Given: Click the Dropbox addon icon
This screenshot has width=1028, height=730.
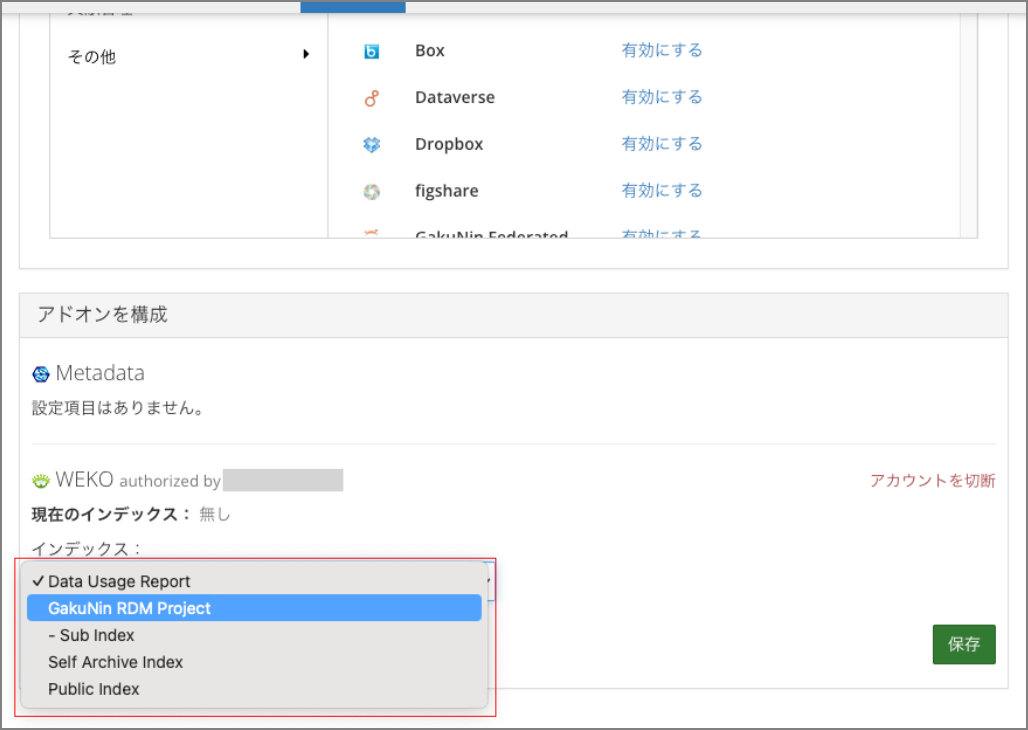Looking at the screenshot, I should pyautogui.click(x=371, y=145).
